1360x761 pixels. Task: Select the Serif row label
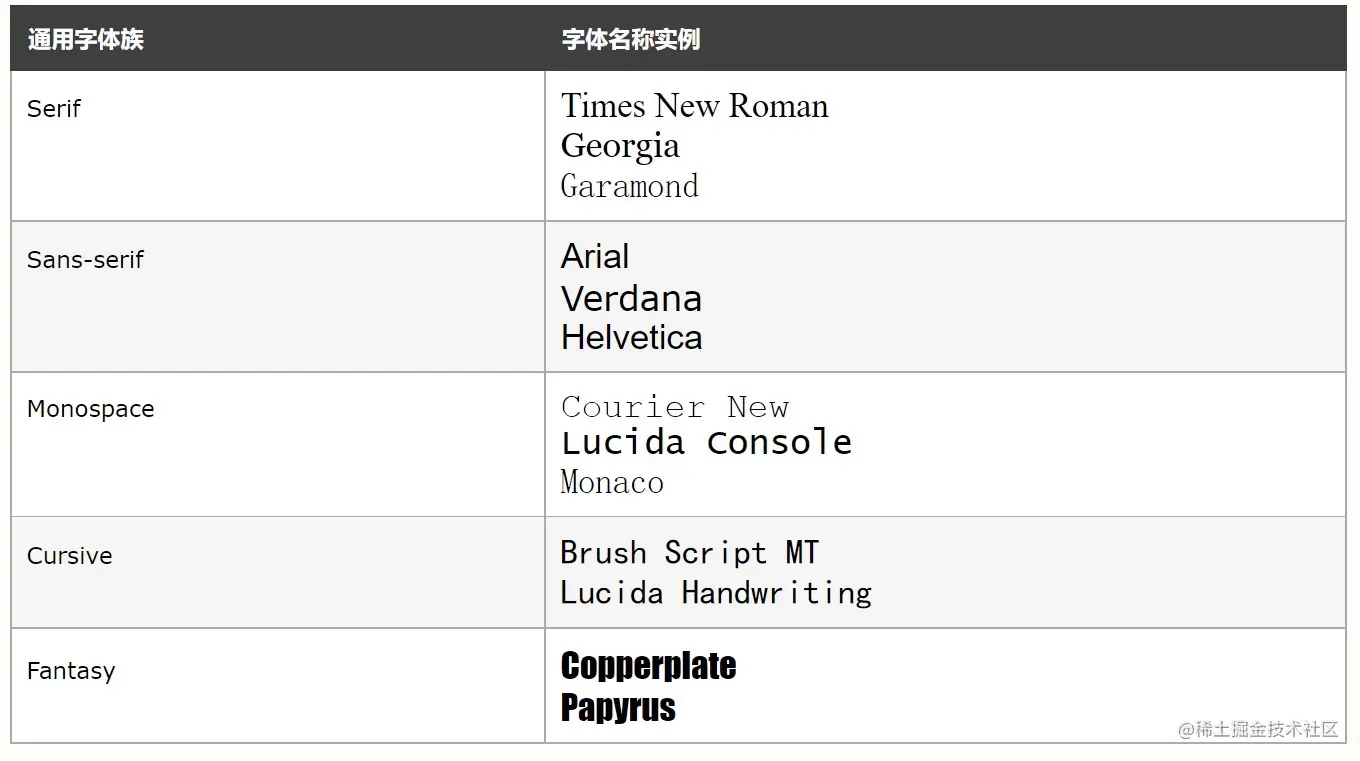tap(54, 108)
